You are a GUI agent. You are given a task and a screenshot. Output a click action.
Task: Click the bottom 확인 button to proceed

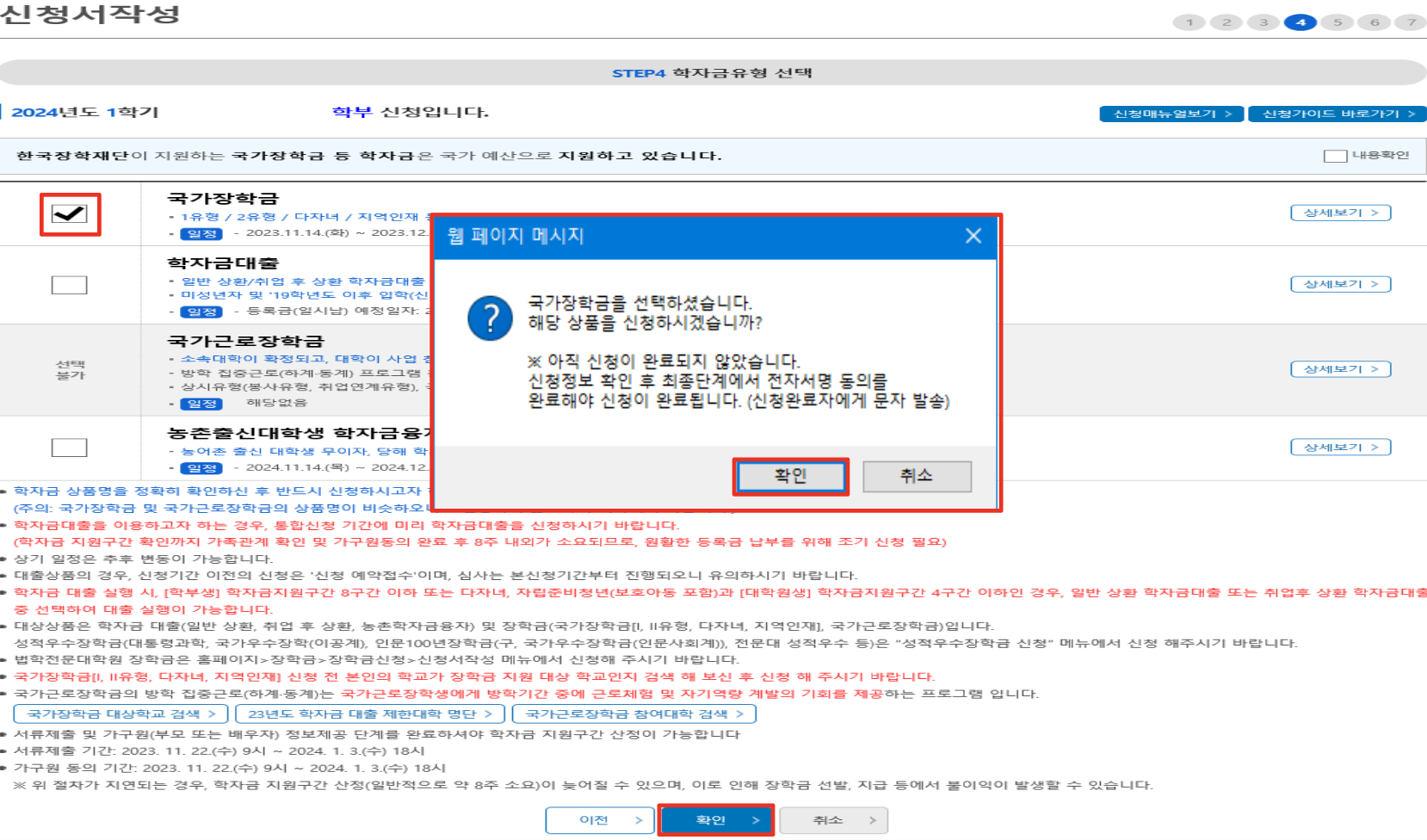[717, 819]
